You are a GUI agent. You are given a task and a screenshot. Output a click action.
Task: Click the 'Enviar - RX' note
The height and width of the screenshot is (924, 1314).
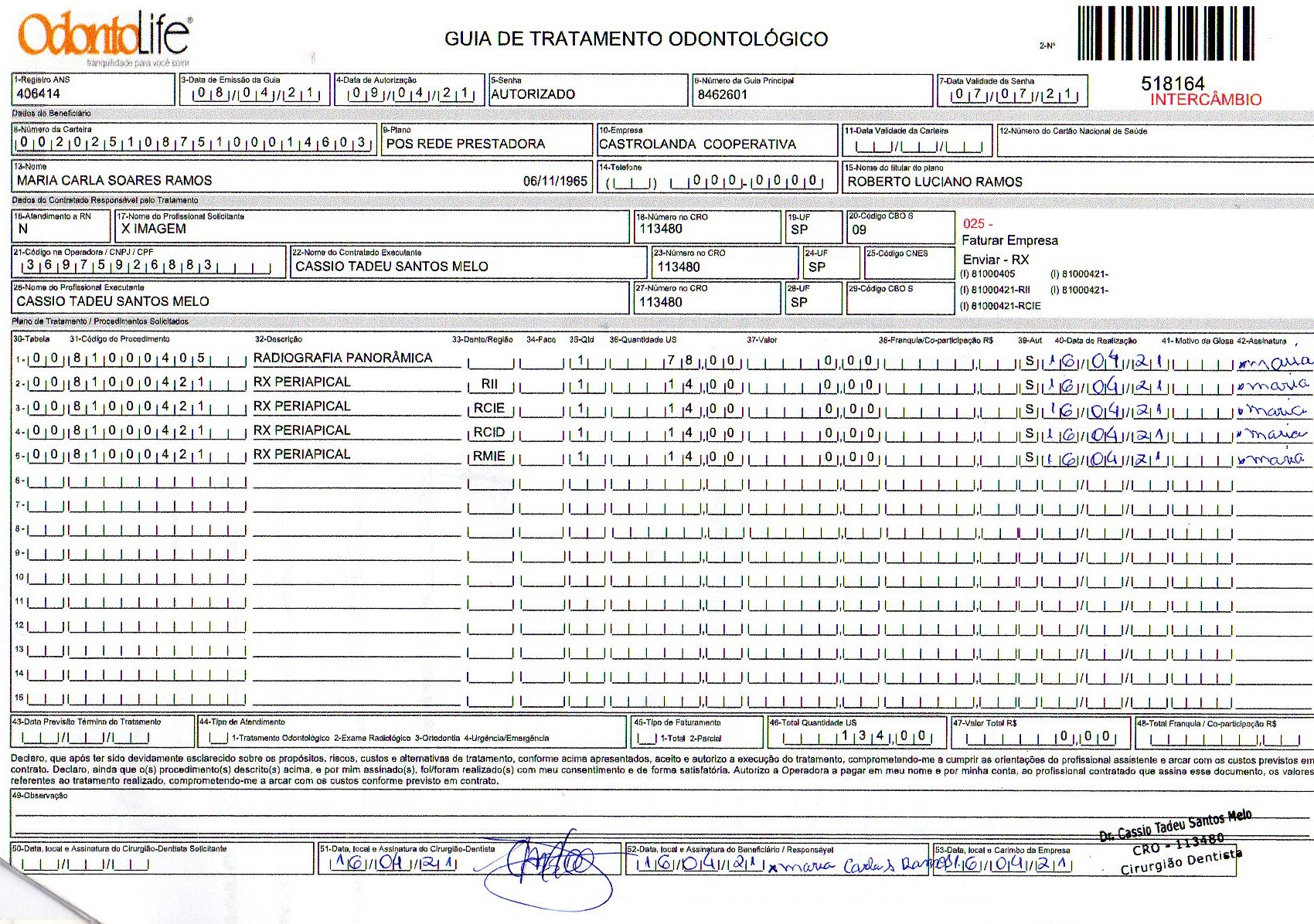point(996,260)
